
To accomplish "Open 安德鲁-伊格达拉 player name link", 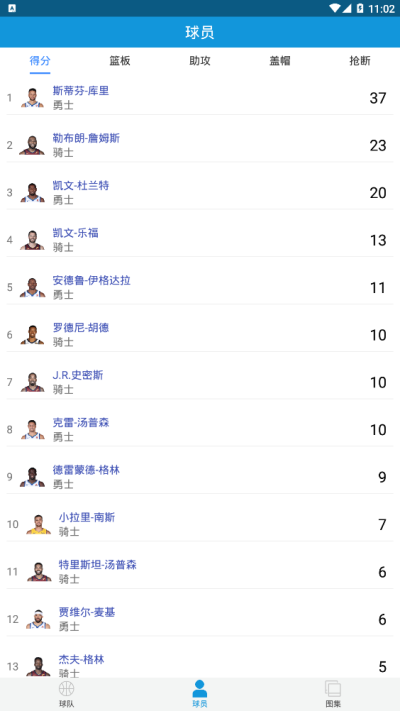I will 92,280.
